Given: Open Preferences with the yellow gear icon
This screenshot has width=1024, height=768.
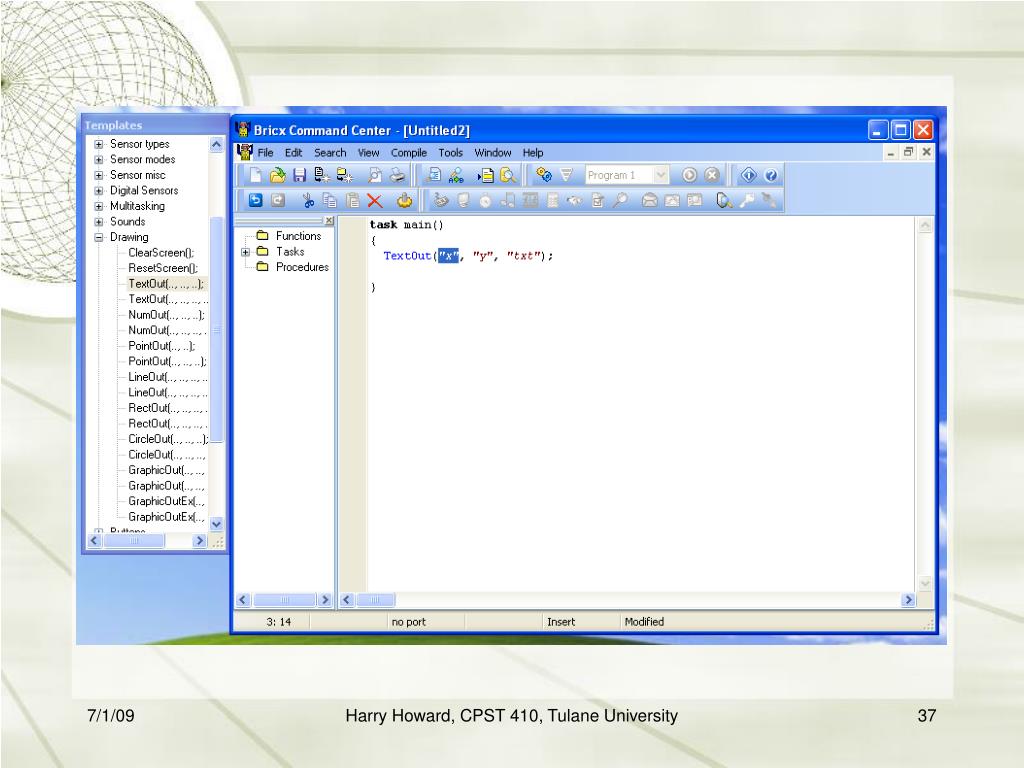Looking at the screenshot, I should (x=405, y=200).
